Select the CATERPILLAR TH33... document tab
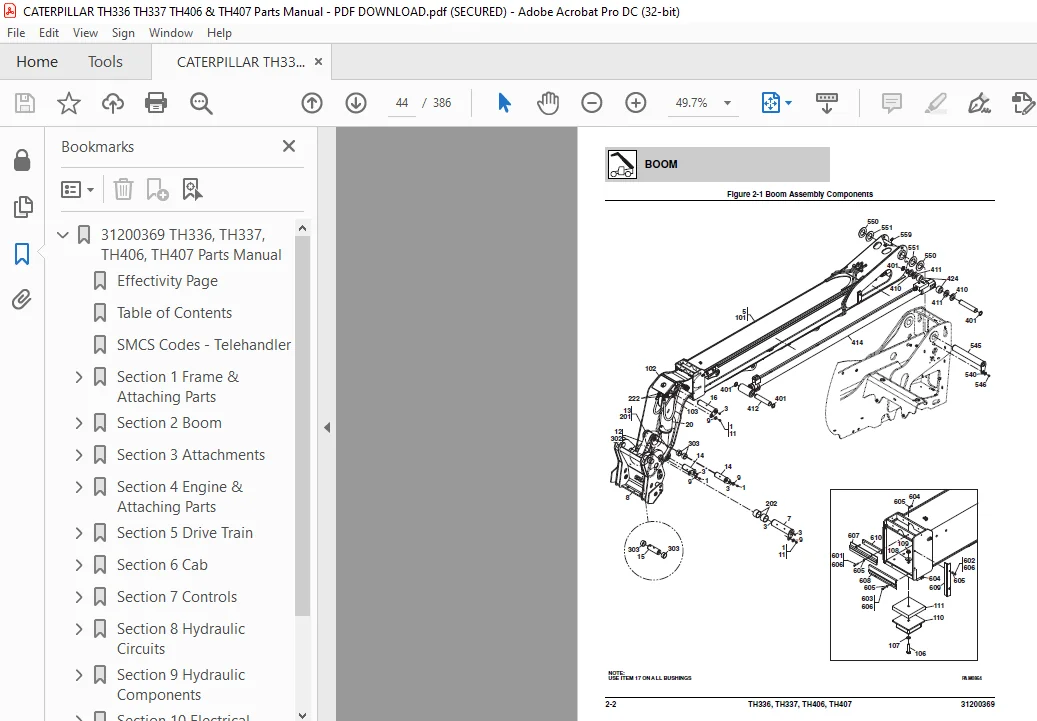This screenshot has width=1037, height=721. (x=241, y=62)
